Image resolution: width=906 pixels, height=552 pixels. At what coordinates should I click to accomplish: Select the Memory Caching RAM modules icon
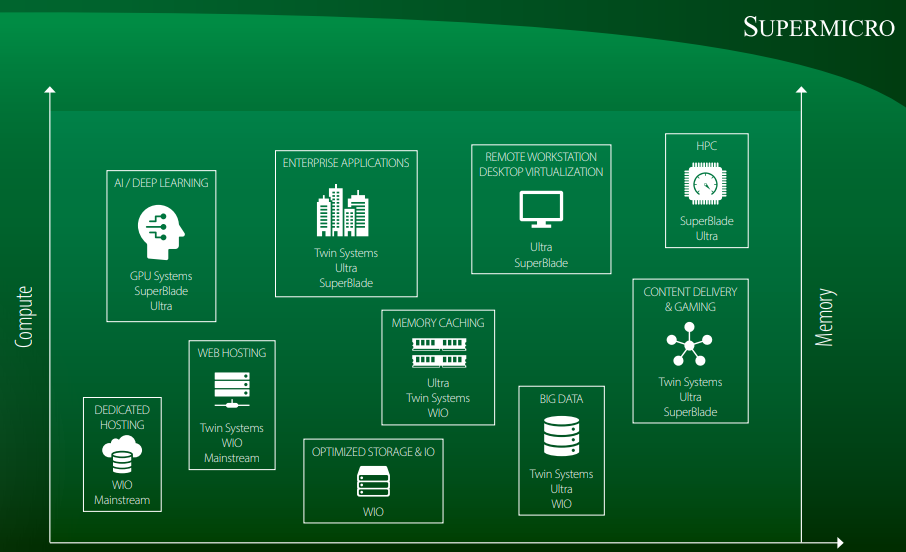point(438,352)
